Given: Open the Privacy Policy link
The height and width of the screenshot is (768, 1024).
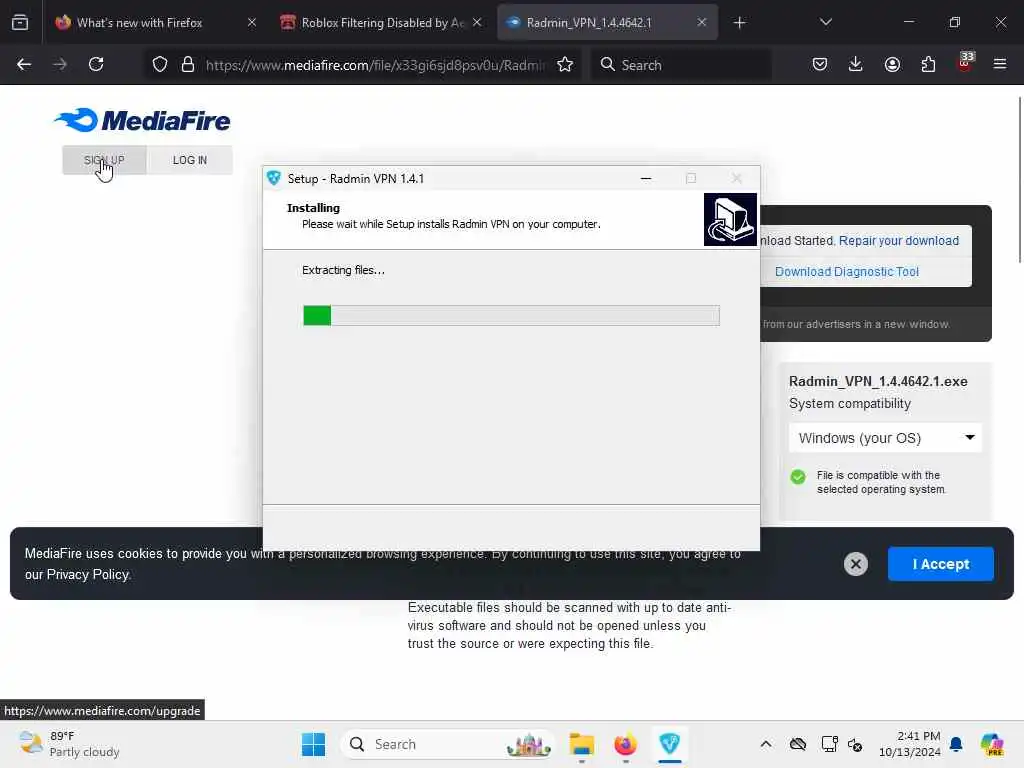Looking at the screenshot, I should coord(88,575).
